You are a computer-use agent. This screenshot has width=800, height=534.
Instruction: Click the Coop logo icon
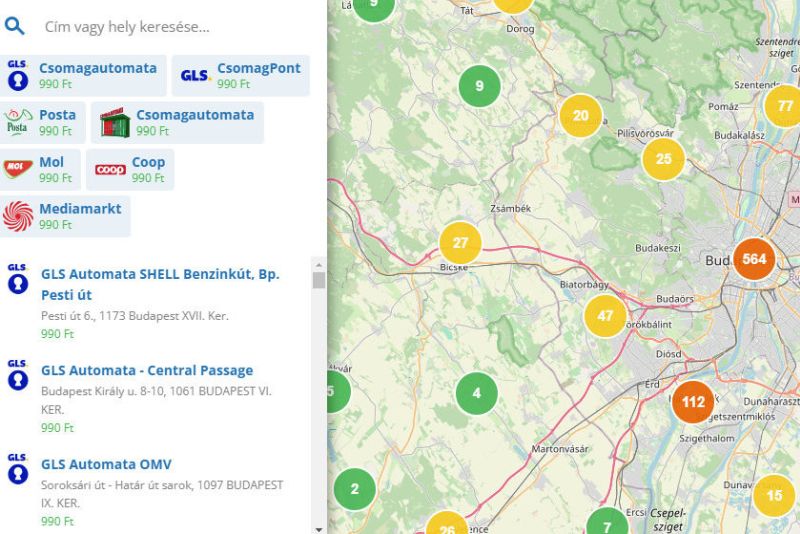click(110, 169)
